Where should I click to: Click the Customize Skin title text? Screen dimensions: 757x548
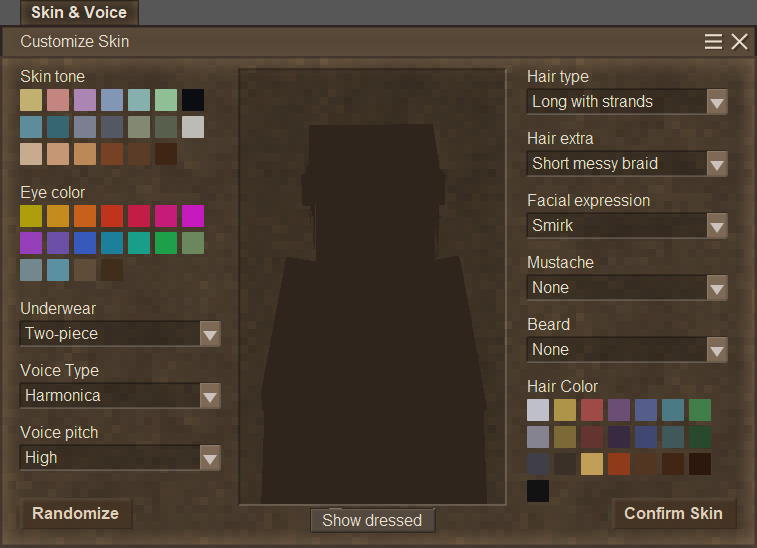click(x=75, y=42)
